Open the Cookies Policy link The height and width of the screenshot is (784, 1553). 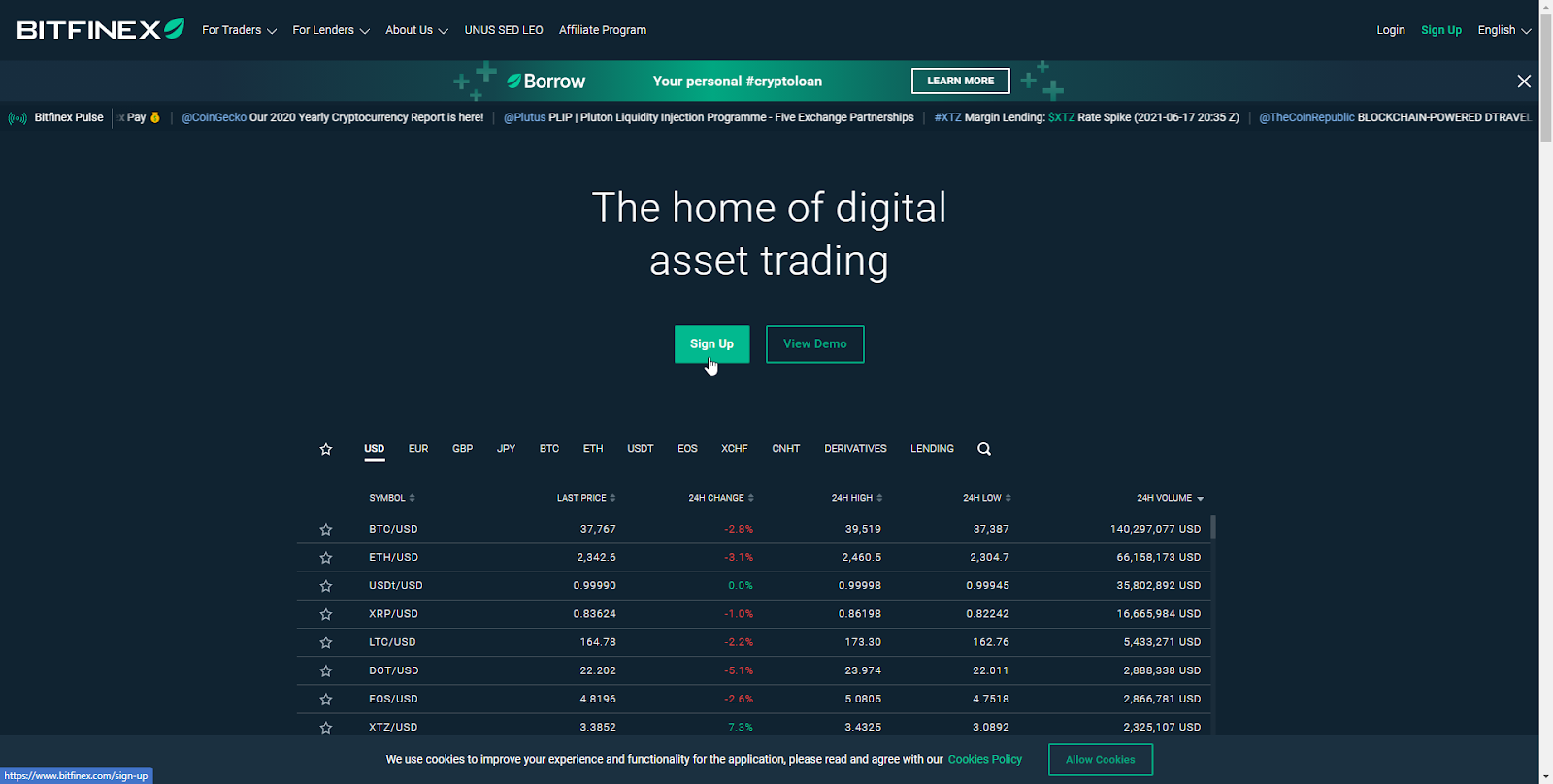pos(985,760)
